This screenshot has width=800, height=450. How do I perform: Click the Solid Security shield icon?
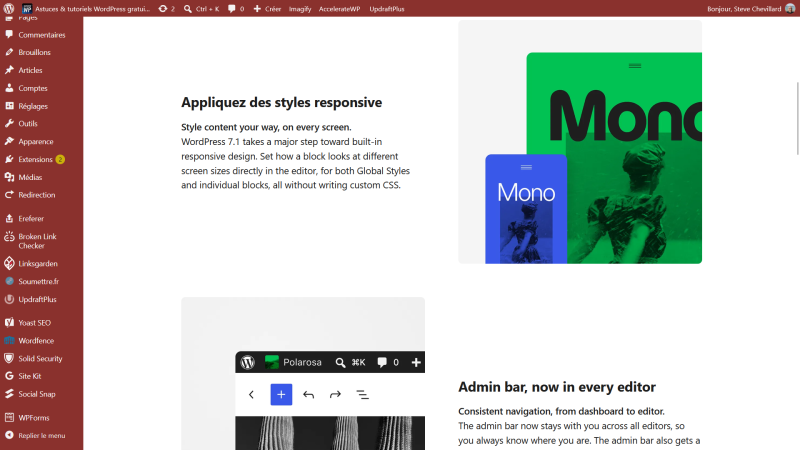(x=9, y=358)
